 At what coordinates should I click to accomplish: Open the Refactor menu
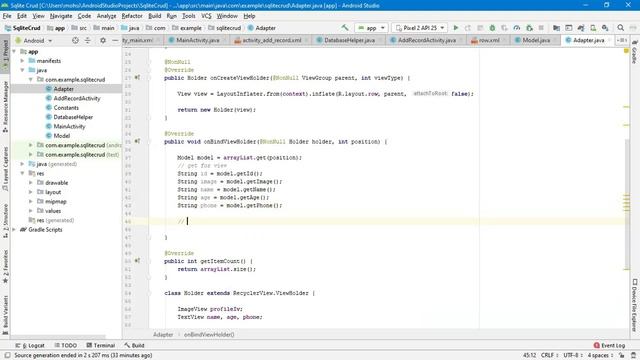(x=132, y=16)
